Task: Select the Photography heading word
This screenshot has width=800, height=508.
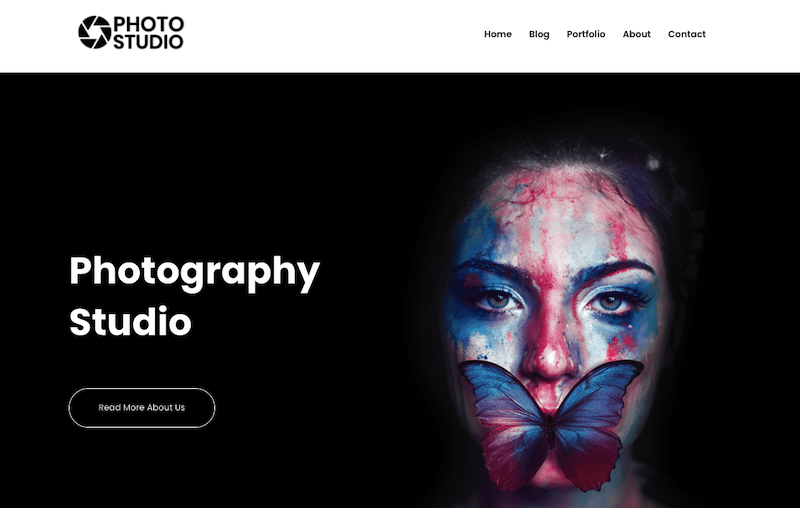Action: coord(194,273)
